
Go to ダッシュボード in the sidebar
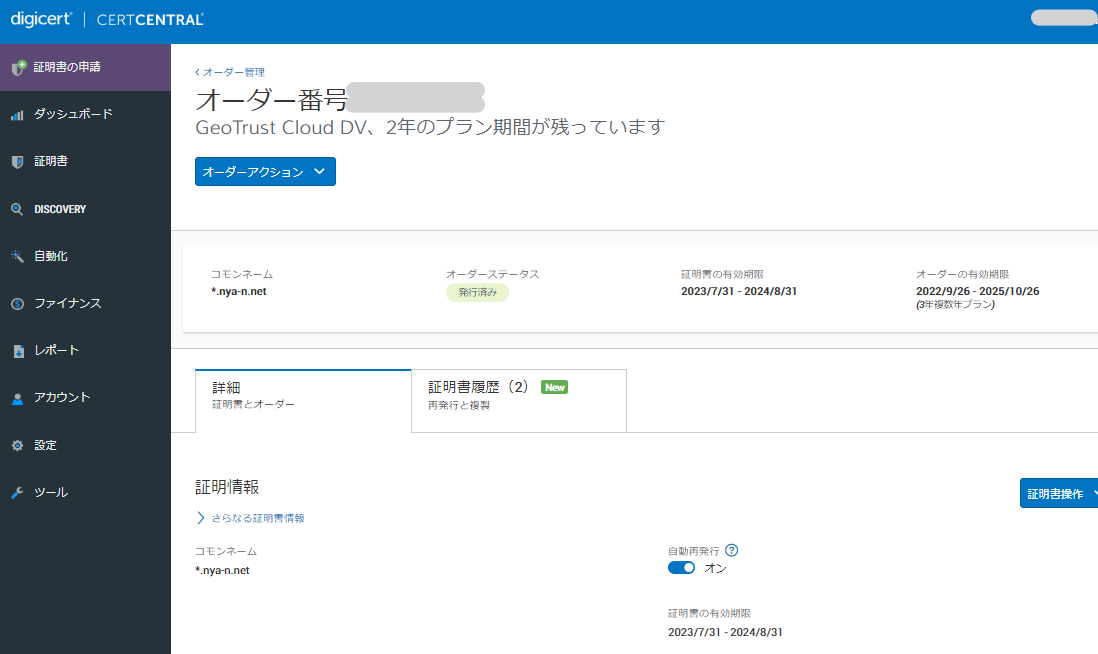point(85,114)
